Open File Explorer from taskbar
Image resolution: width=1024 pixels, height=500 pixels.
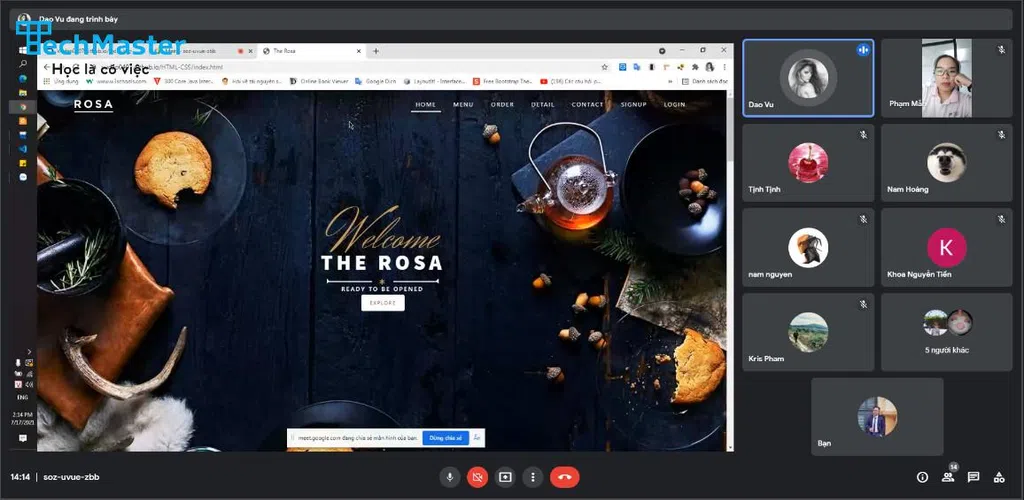pos(23,93)
